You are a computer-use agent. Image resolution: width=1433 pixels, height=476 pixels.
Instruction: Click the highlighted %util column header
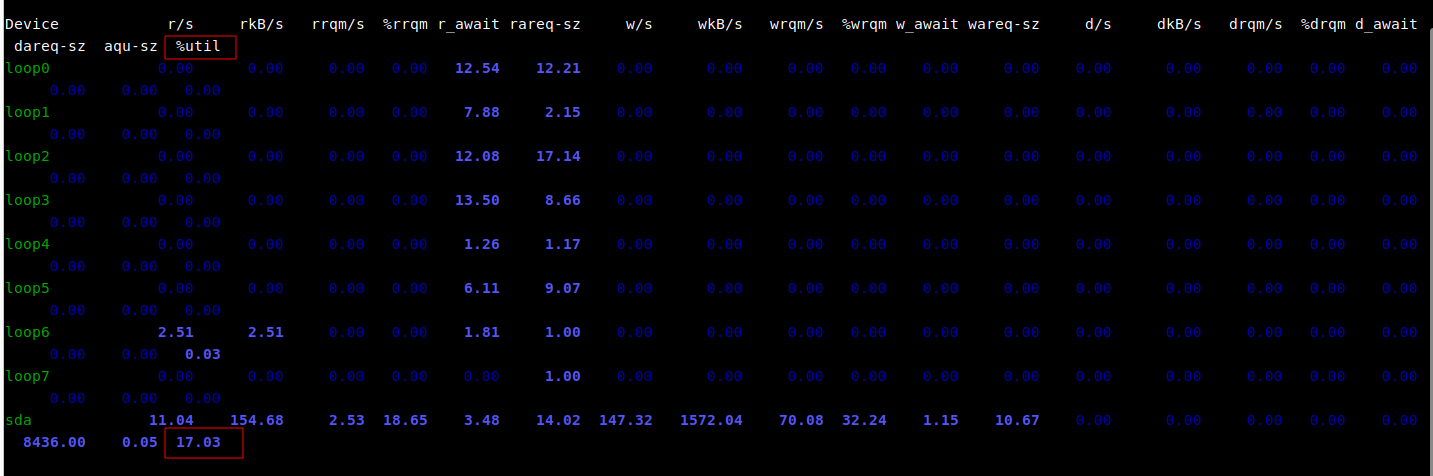click(198, 46)
